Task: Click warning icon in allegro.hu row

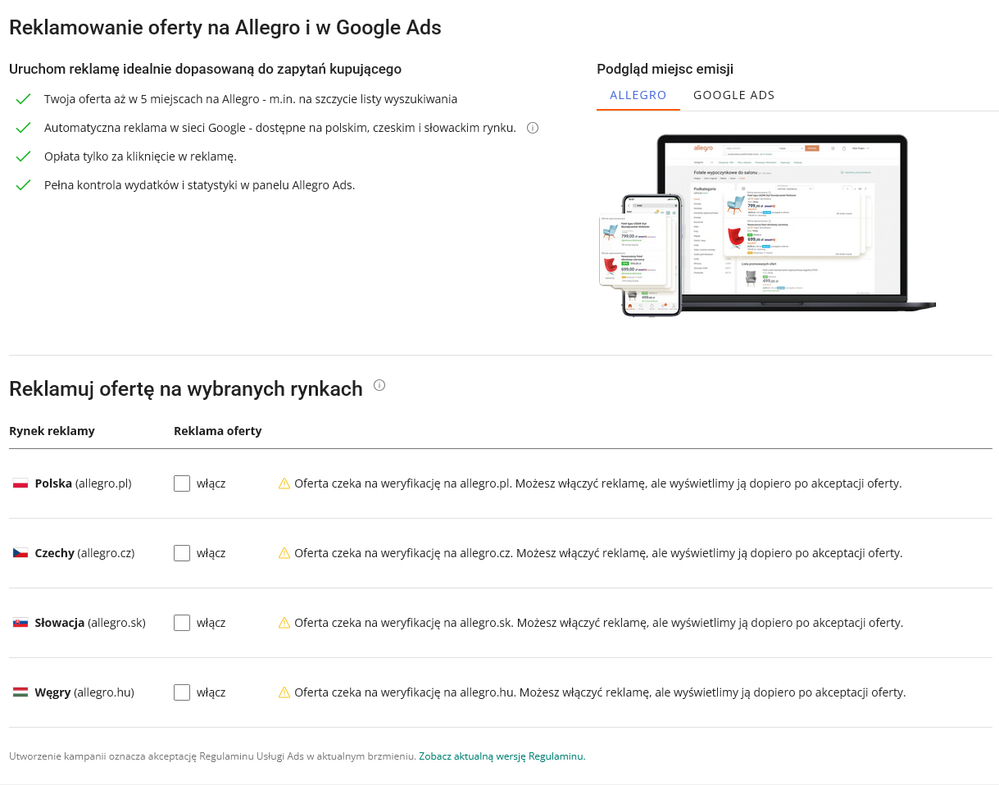Action: click(284, 692)
